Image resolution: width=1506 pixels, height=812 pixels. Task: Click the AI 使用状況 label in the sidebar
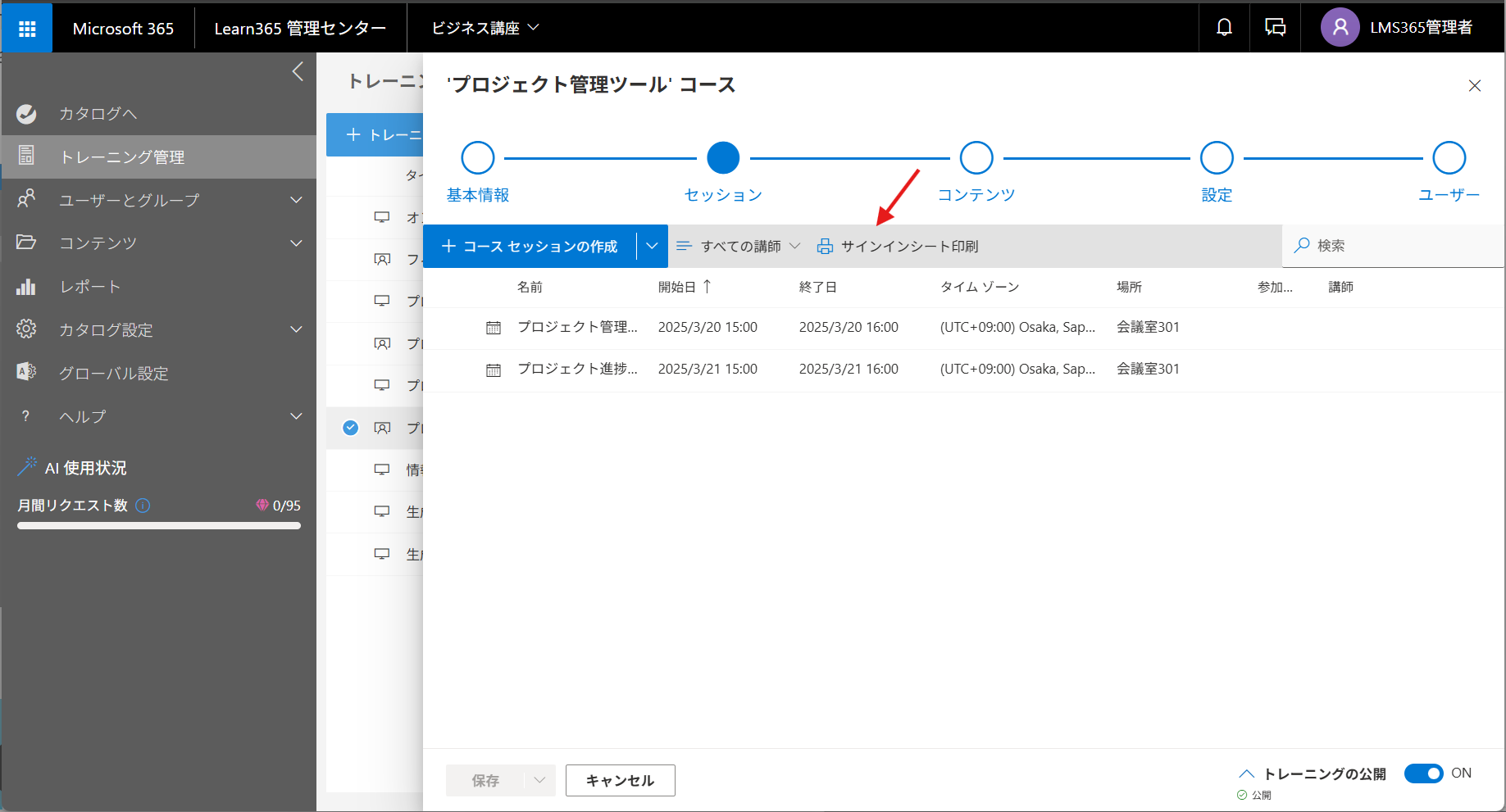click(x=86, y=468)
